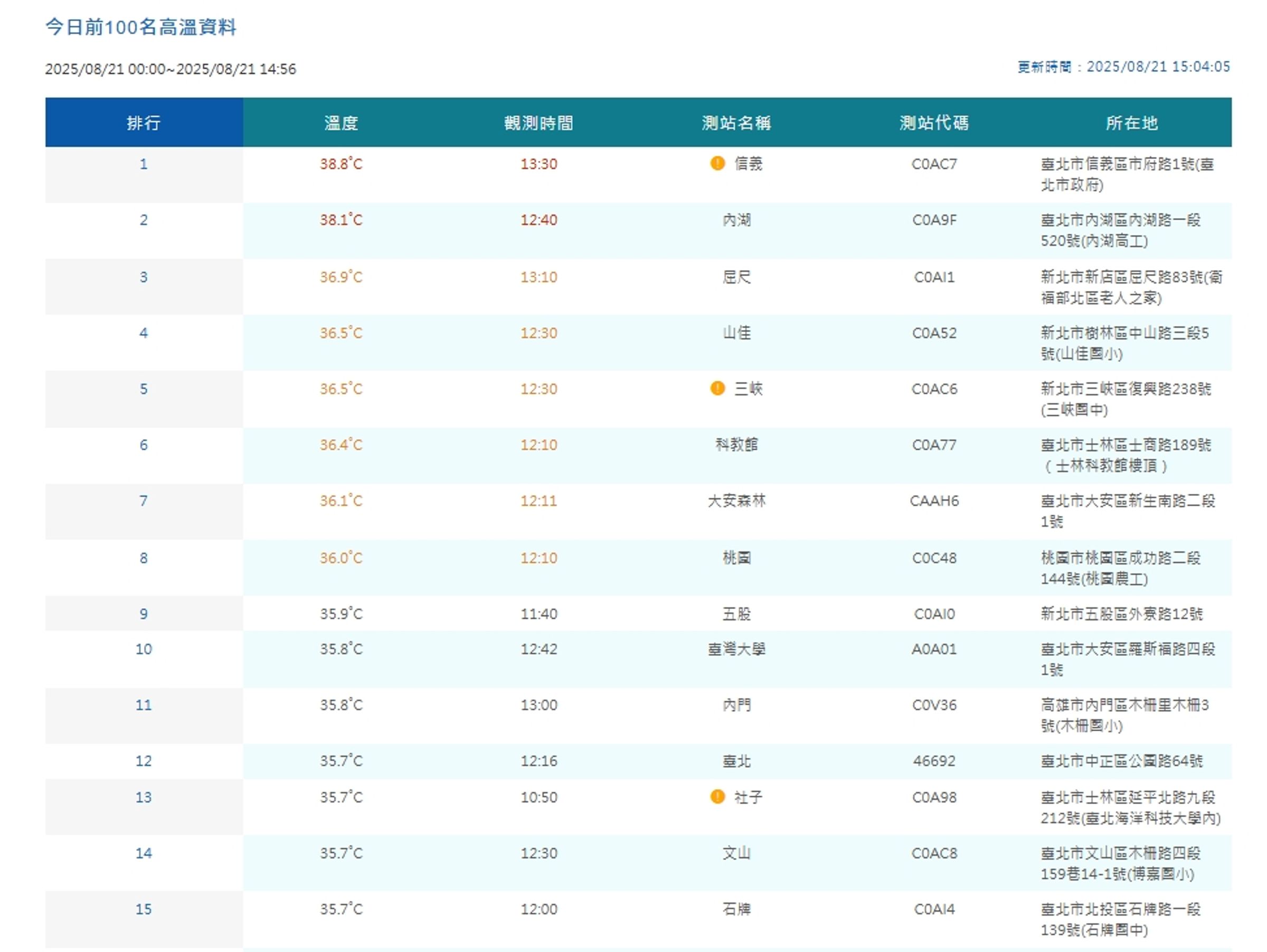Click the 所在地 column header

click(1132, 122)
